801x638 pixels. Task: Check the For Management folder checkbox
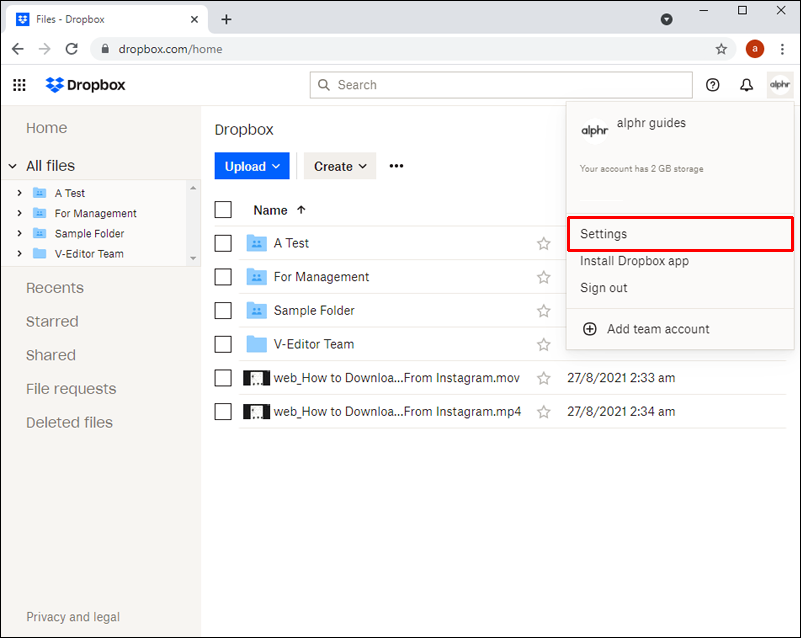coord(223,277)
